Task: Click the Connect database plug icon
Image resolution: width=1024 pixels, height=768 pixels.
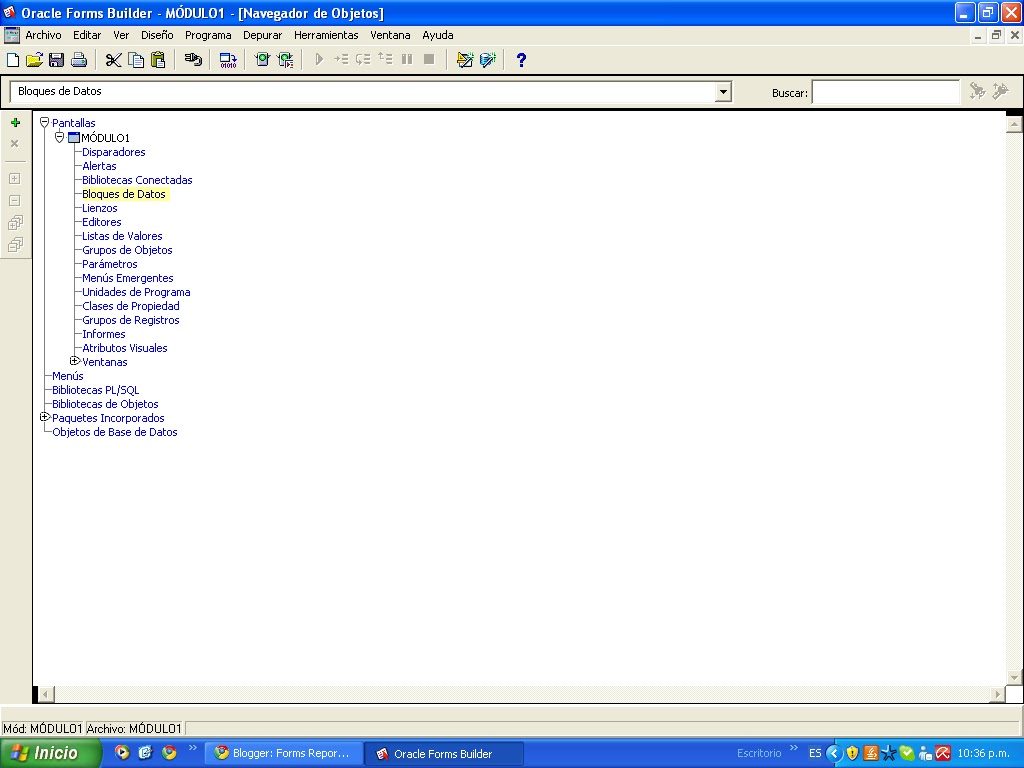Action: 193,60
